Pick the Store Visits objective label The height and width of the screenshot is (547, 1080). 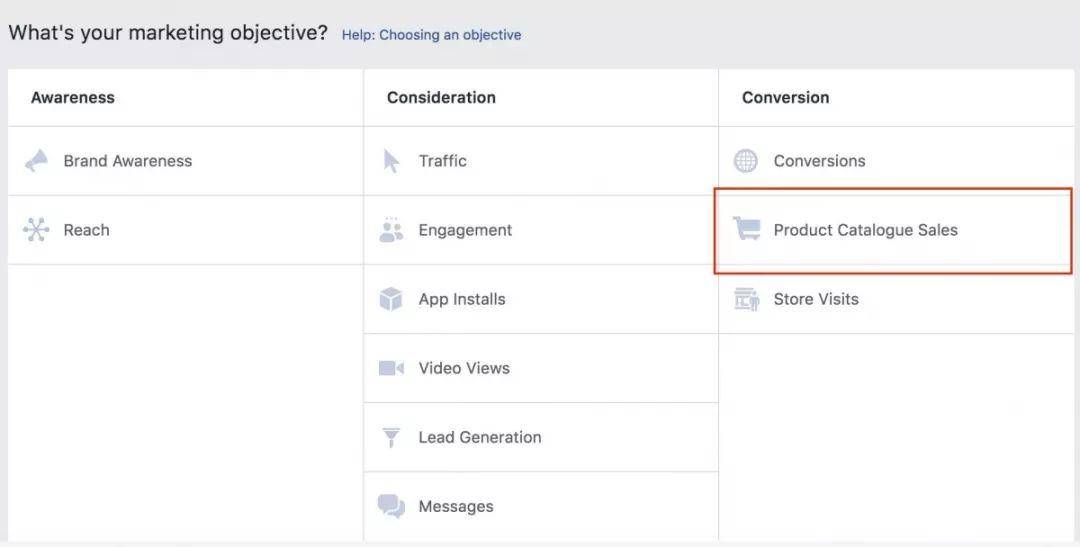click(815, 299)
